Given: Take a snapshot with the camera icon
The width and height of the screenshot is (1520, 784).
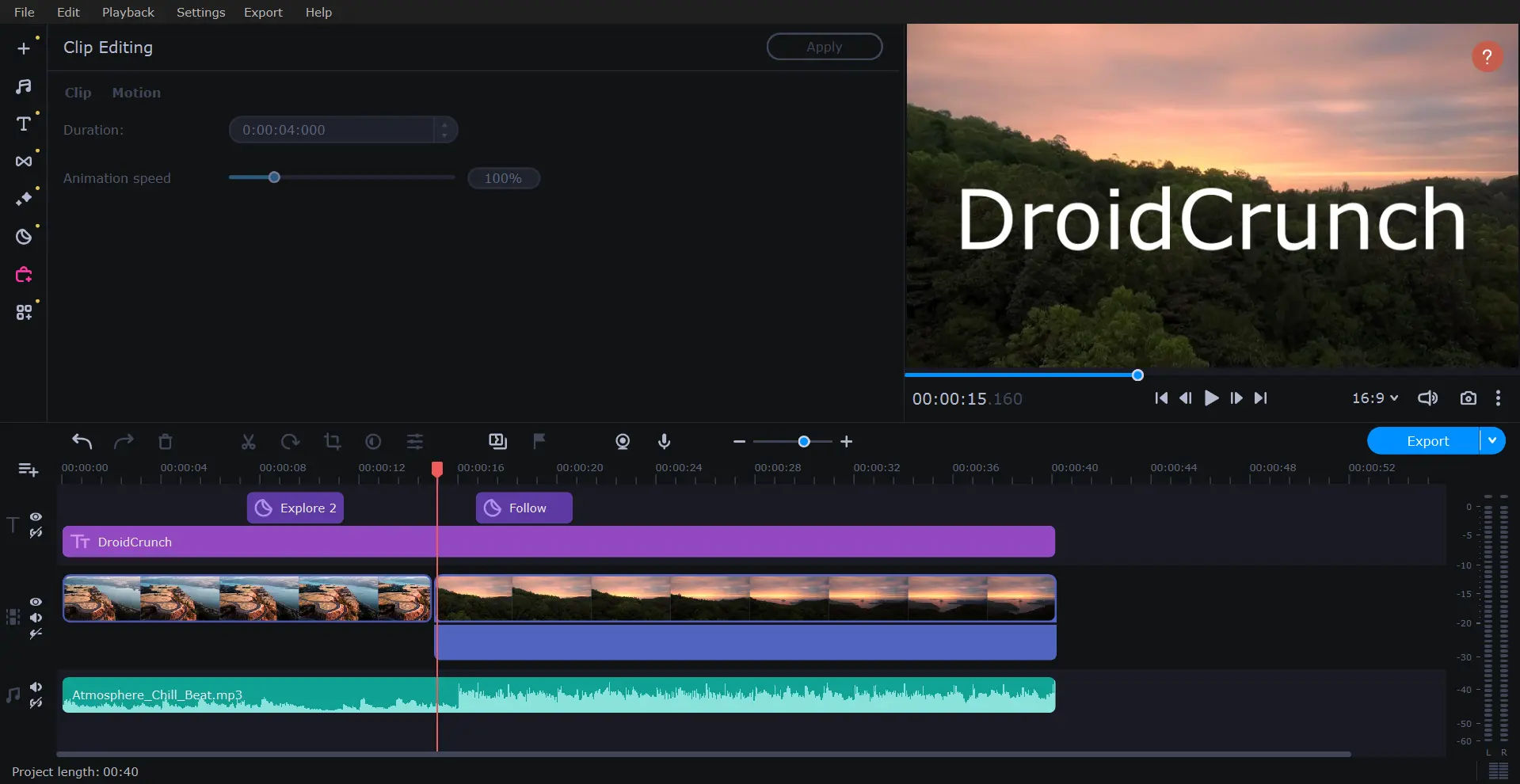Looking at the screenshot, I should coord(1469,398).
